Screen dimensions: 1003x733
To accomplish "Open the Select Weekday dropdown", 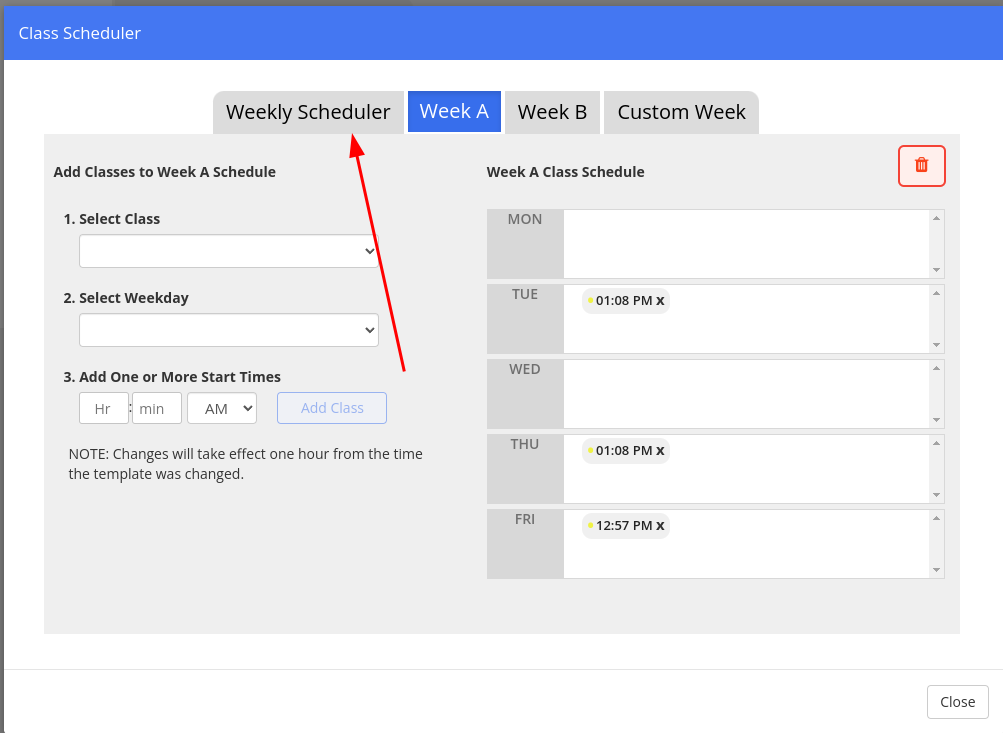I will [x=229, y=330].
